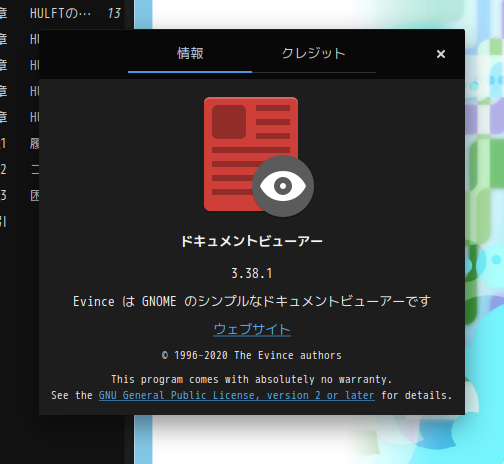The image size is (504, 464).
Task: Open the ウェブサイト link
Action: [252, 329]
